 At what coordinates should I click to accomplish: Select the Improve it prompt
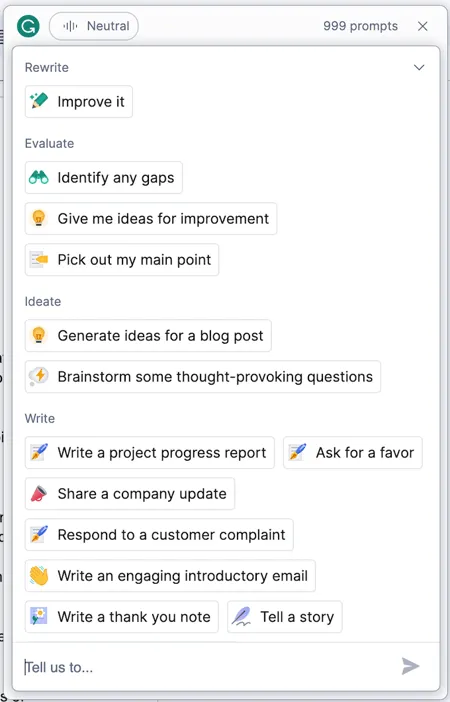pos(79,102)
